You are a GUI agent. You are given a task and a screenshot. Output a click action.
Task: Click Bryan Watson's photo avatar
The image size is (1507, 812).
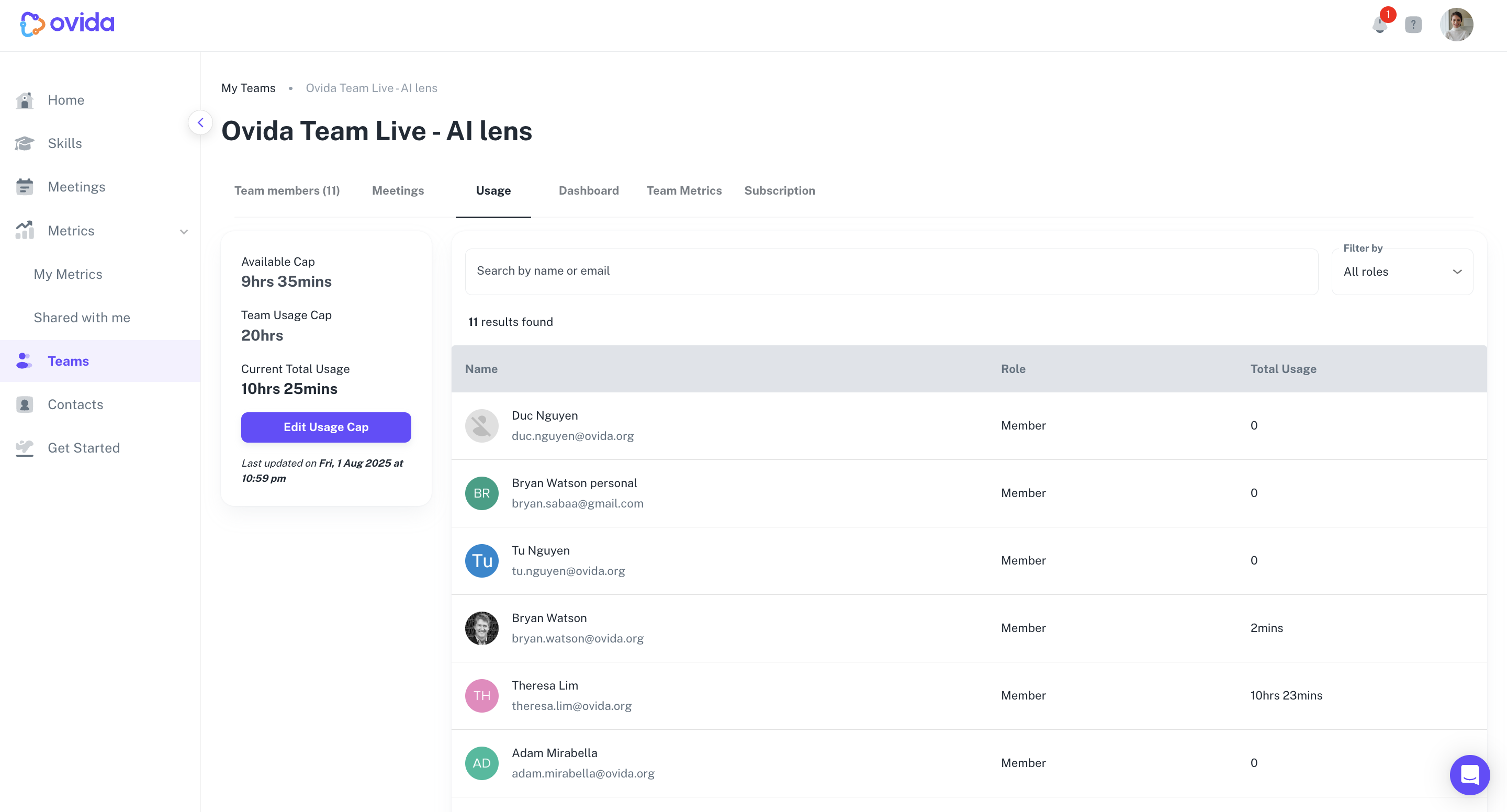click(x=481, y=628)
